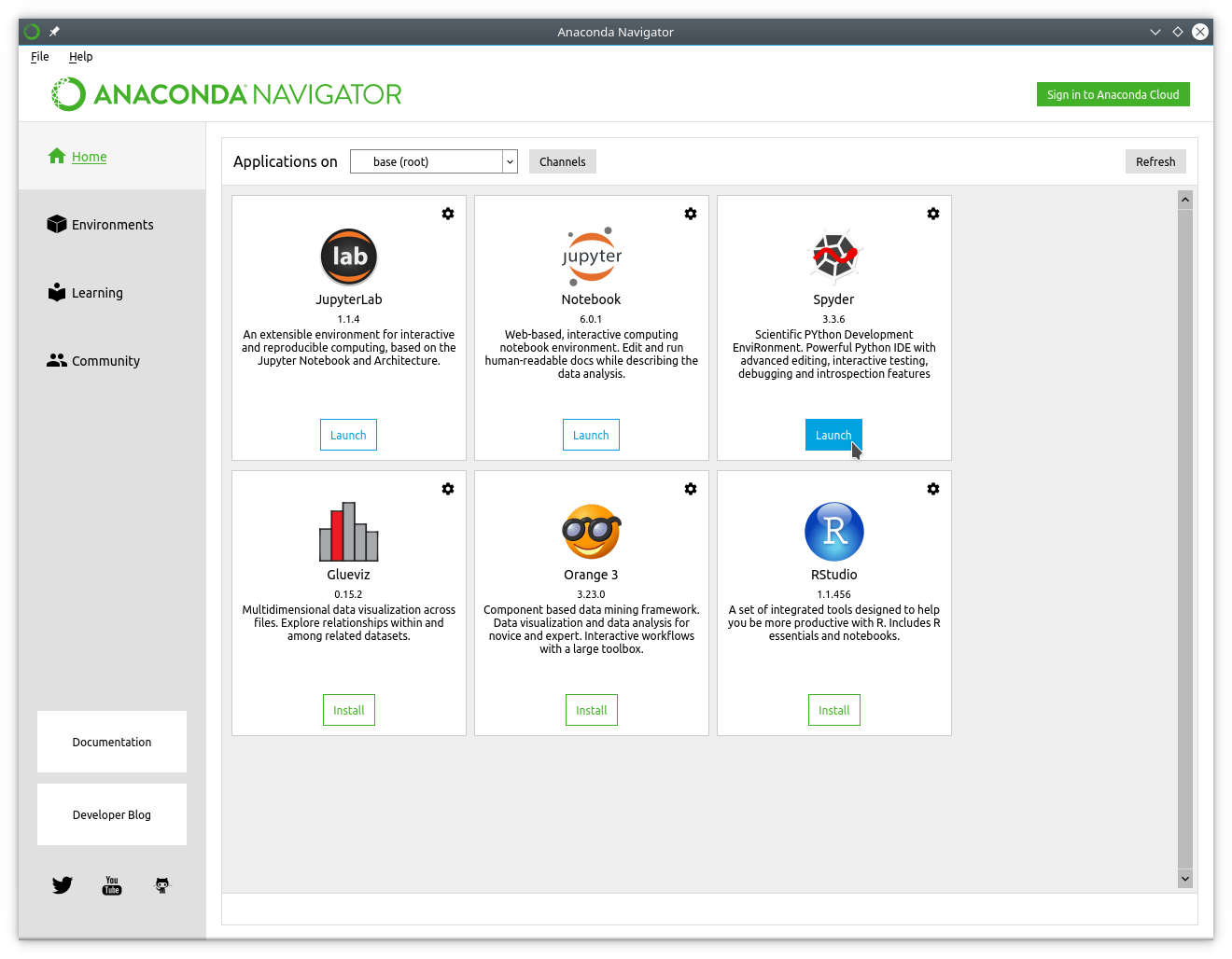The height and width of the screenshot is (959, 1232).
Task: Open Spyder settings gear
Action: [x=933, y=213]
